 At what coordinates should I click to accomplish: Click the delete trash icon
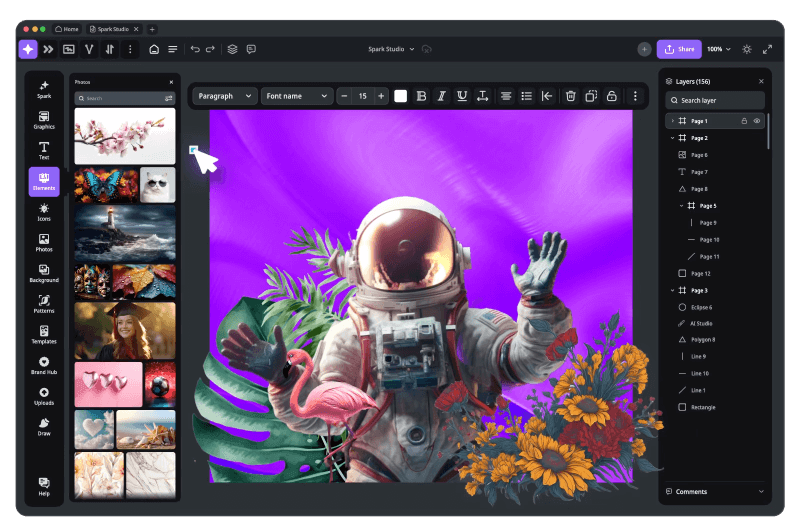click(x=570, y=96)
